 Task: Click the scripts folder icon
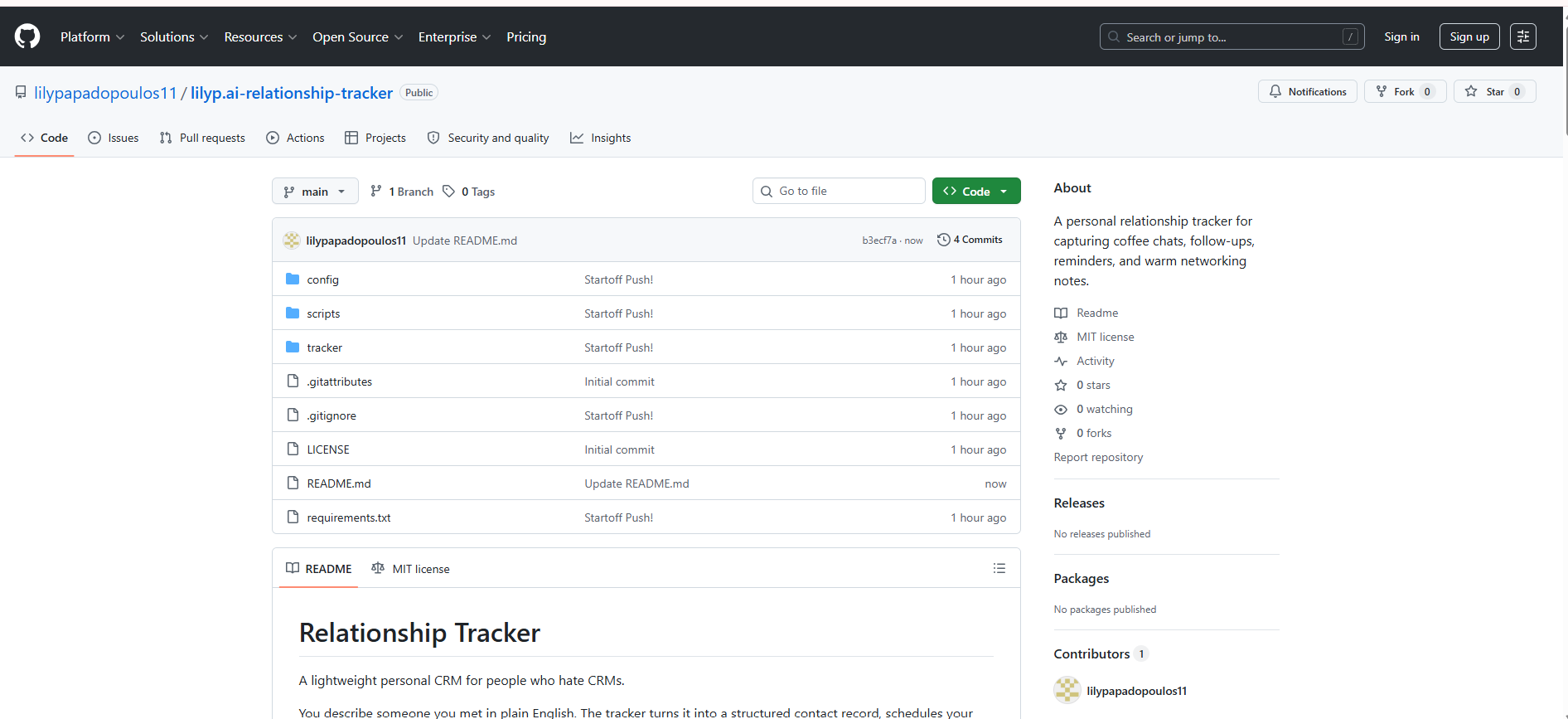pyautogui.click(x=293, y=313)
